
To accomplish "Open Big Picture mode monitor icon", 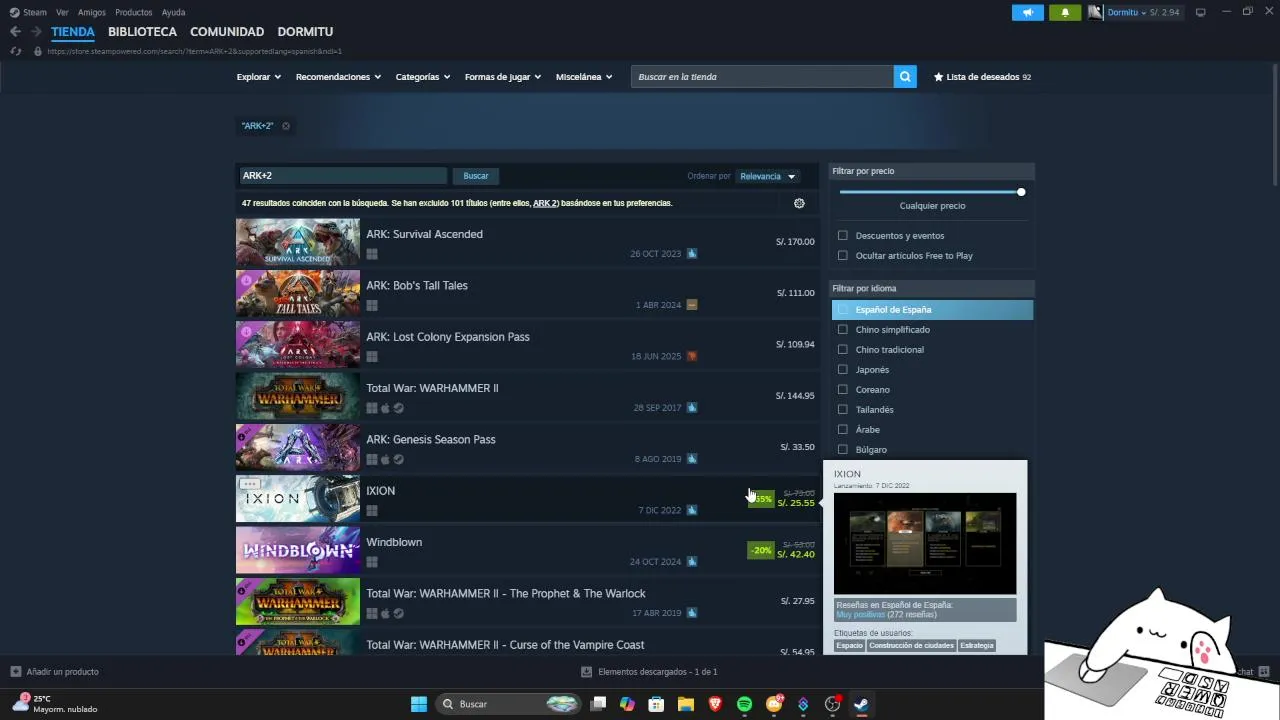I will [1201, 12].
